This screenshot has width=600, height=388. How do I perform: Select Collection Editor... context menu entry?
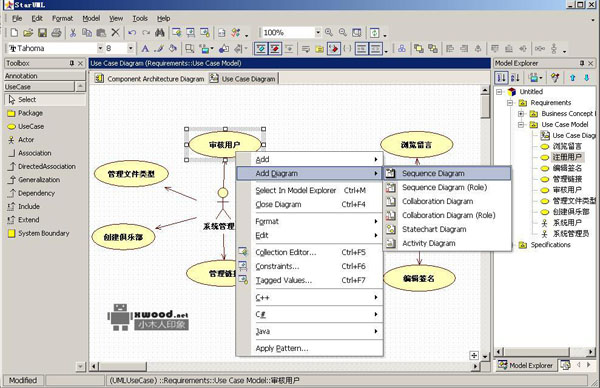pos(309,253)
